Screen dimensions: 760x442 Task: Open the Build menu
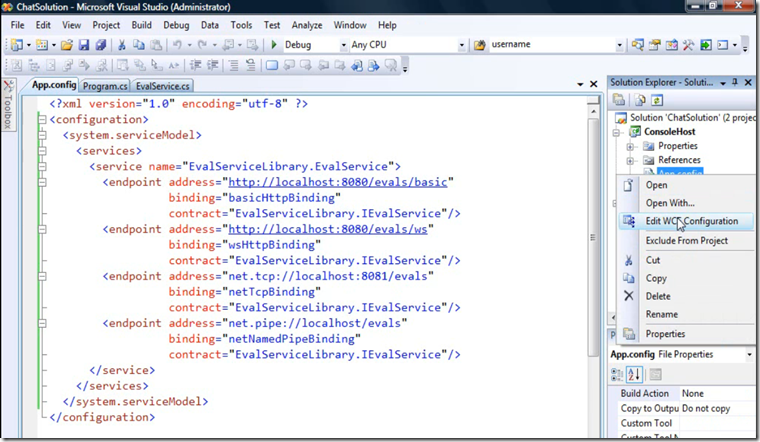[x=142, y=25]
